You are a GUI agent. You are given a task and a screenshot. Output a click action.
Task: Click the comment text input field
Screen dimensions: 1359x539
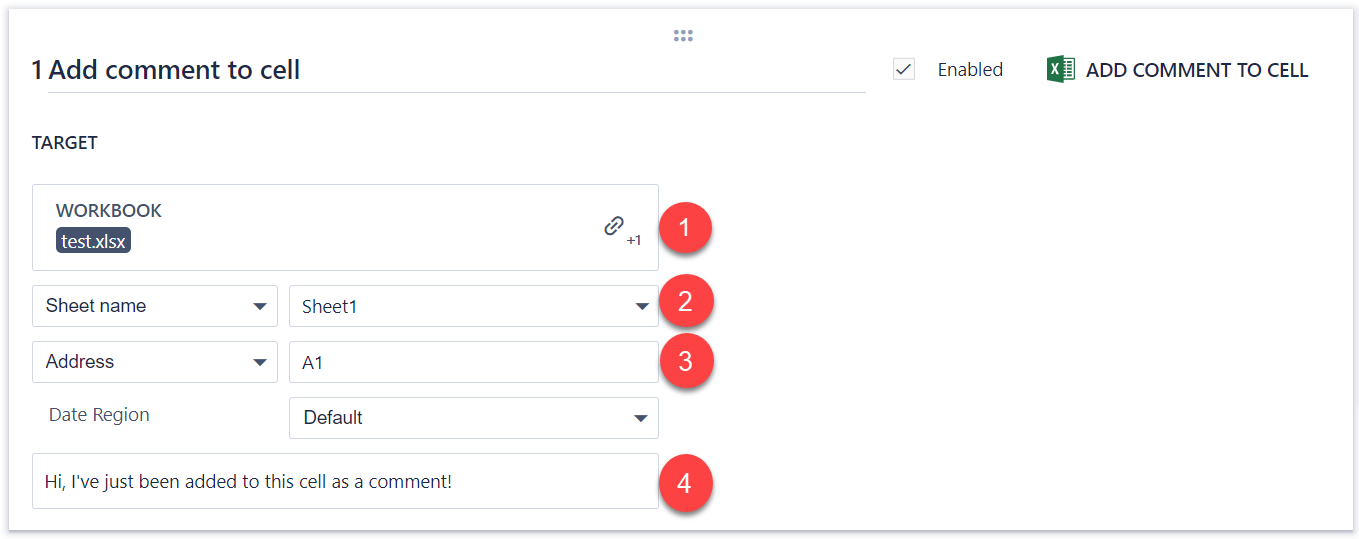pos(345,481)
